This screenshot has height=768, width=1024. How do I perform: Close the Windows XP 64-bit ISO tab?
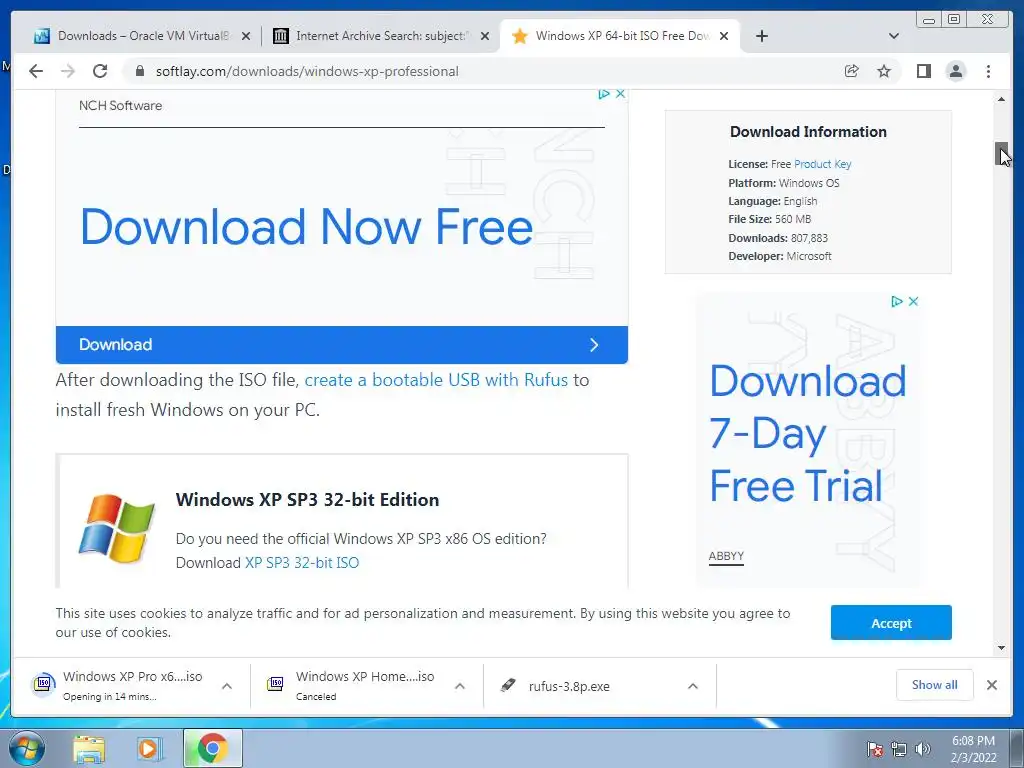[724, 36]
